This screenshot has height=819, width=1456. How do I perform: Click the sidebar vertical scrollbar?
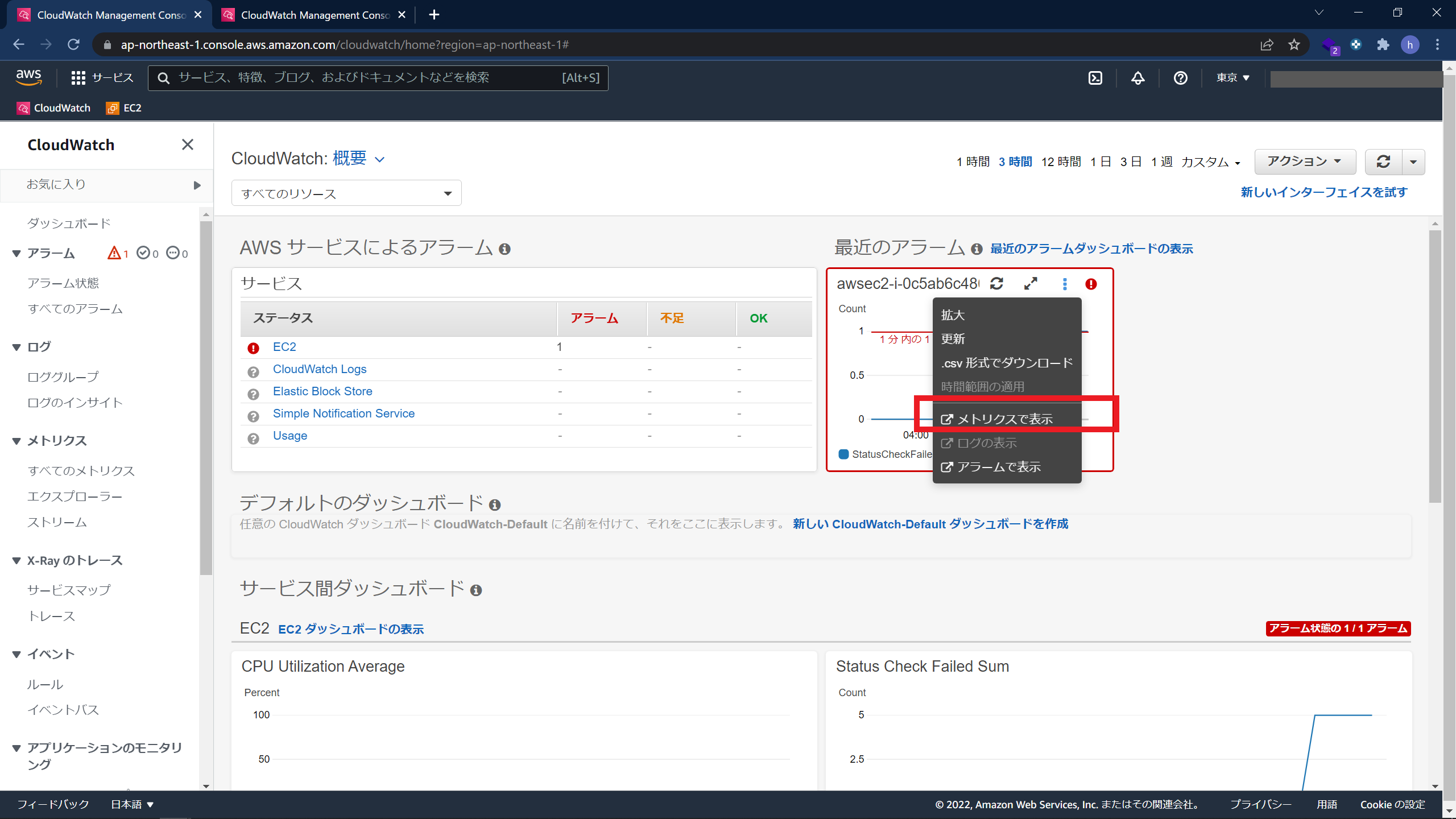[x=206, y=398]
